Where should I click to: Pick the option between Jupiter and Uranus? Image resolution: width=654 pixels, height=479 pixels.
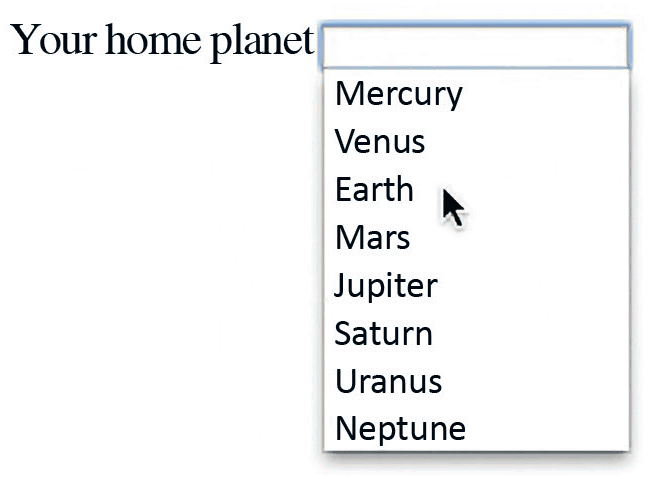(383, 333)
